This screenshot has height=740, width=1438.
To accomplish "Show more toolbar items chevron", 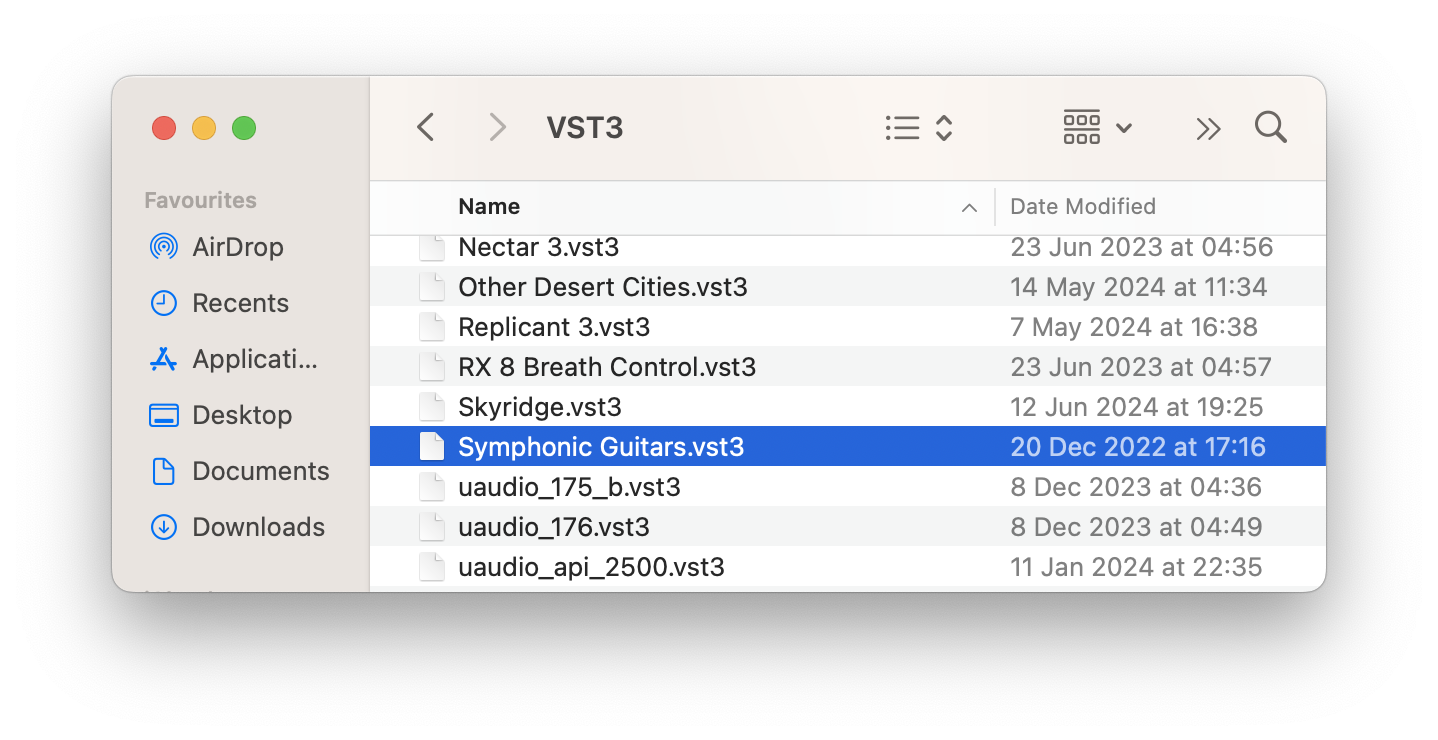I will pyautogui.click(x=1208, y=128).
